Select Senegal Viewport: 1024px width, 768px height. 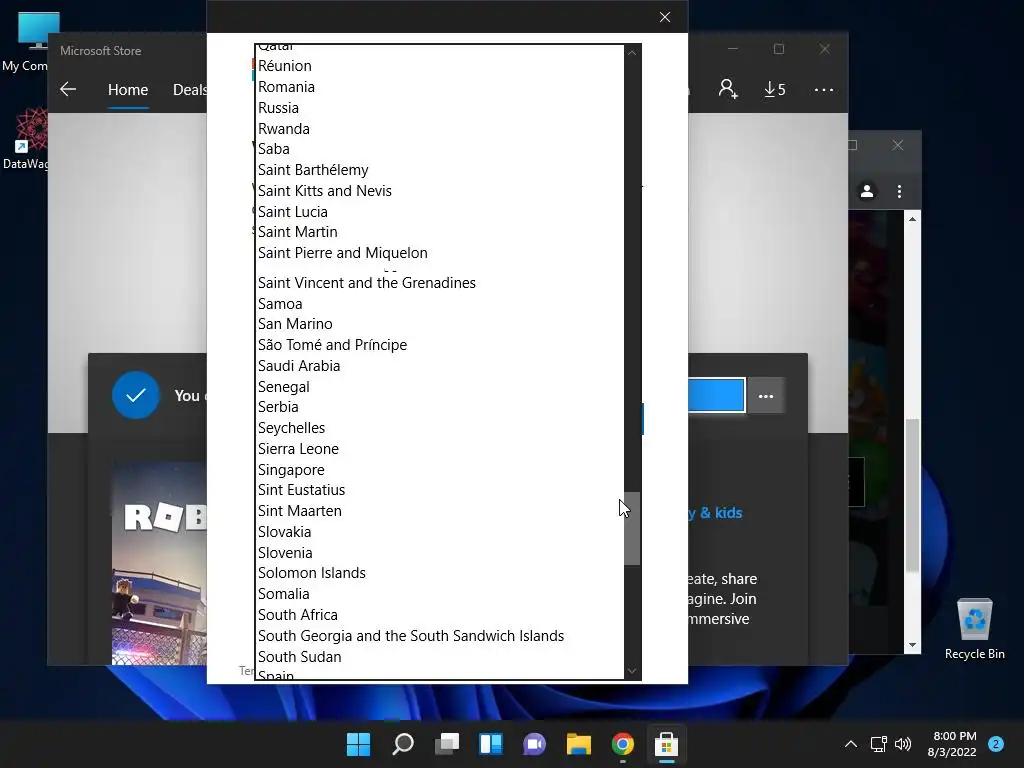(439, 387)
